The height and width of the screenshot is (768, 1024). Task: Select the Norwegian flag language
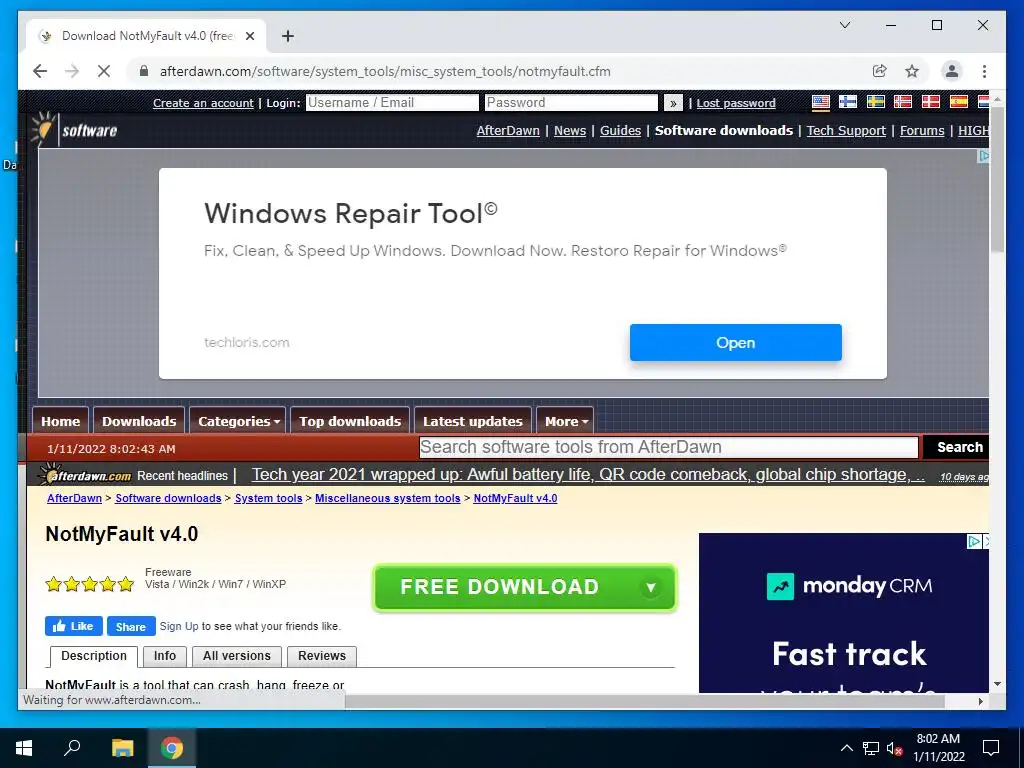(903, 102)
